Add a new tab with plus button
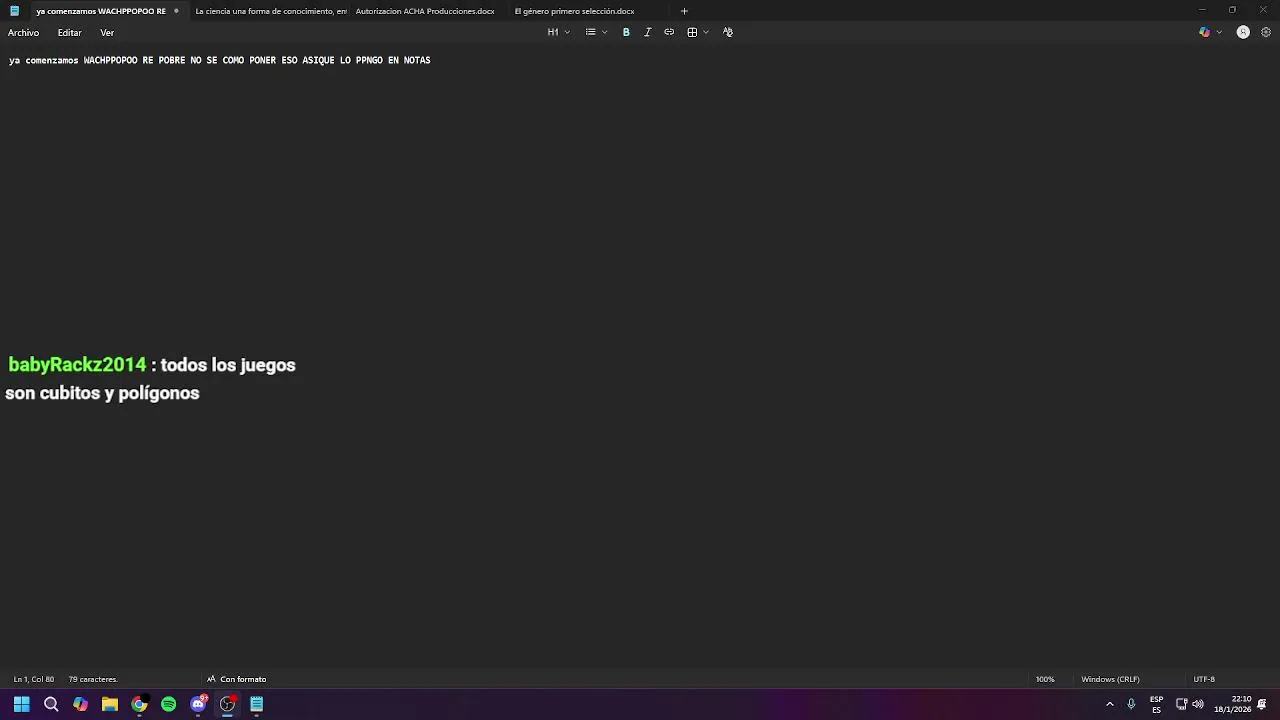The image size is (1280, 720). tap(684, 11)
